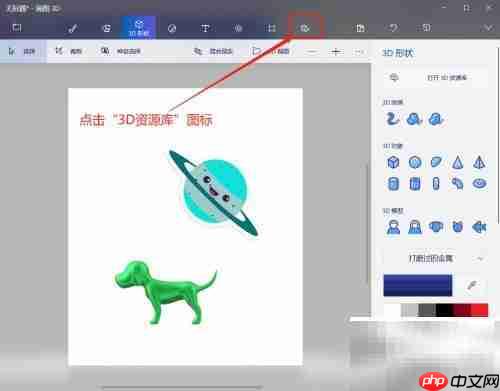Click the current dark blue color swatch
Viewport: 500px width, 391px height.
pos(418,285)
